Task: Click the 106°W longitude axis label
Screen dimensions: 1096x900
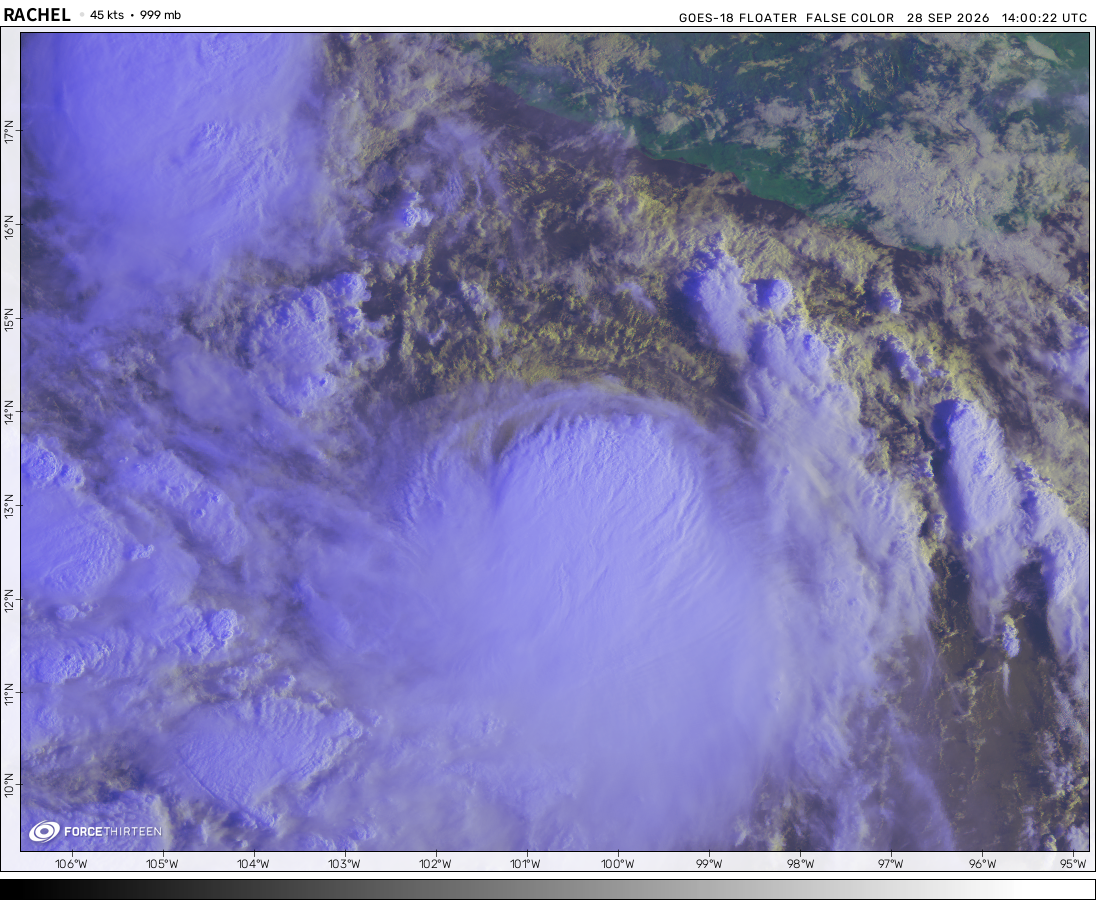Action: click(x=71, y=864)
